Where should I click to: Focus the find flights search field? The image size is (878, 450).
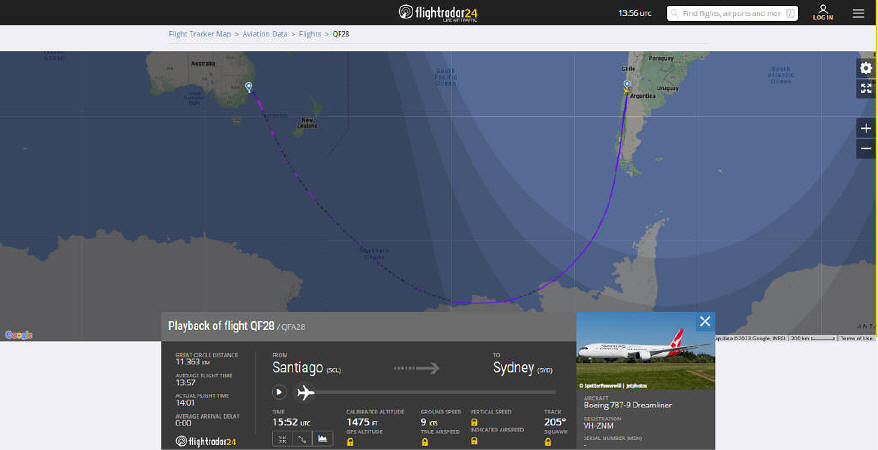tap(732, 13)
